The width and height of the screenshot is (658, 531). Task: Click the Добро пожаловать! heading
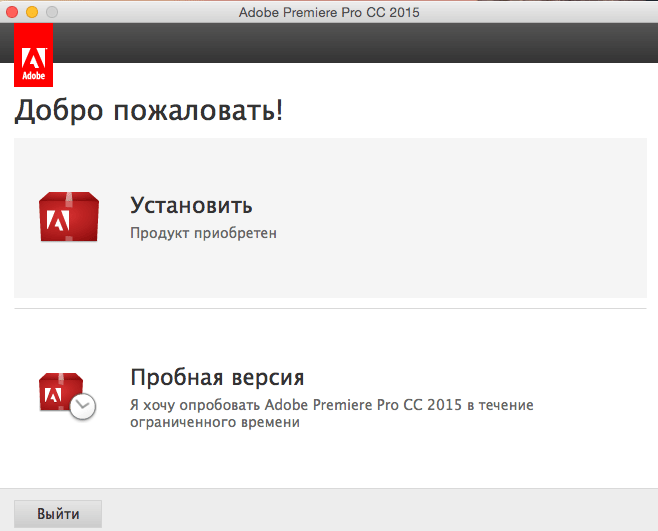point(148,111)
